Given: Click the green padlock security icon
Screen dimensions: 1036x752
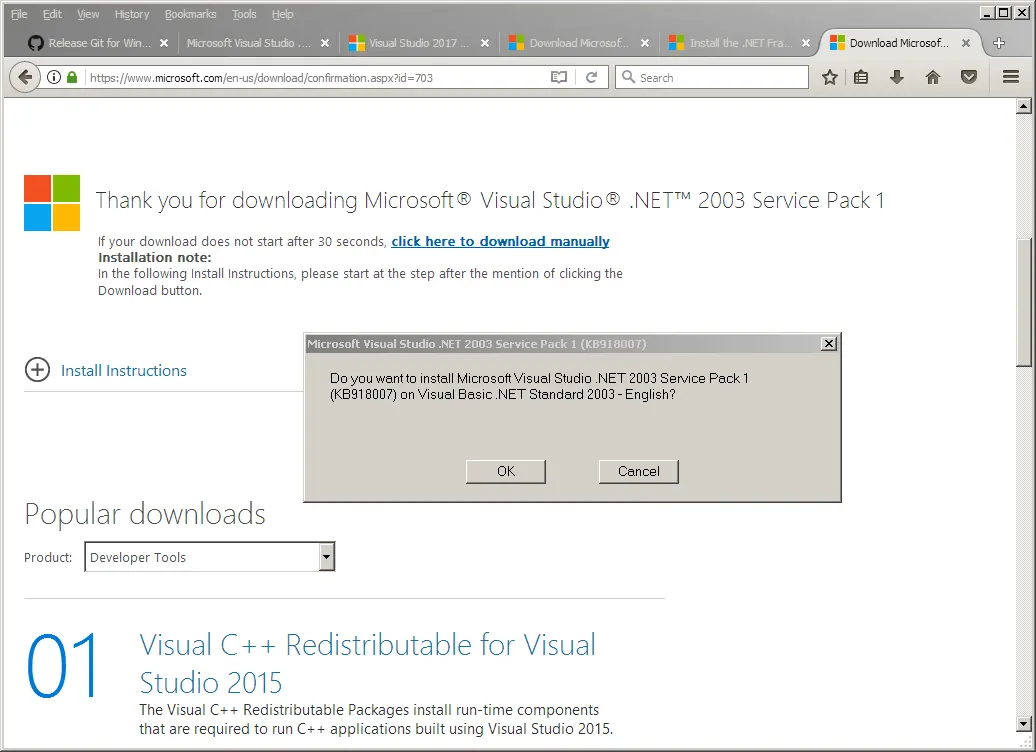Looking at the screenshot, I should coord(72,77).
